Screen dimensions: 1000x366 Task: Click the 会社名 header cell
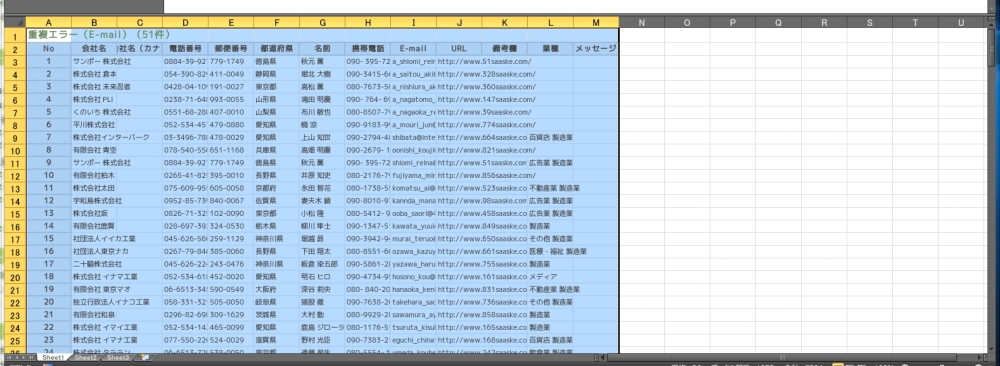click(x=94, y=48)
